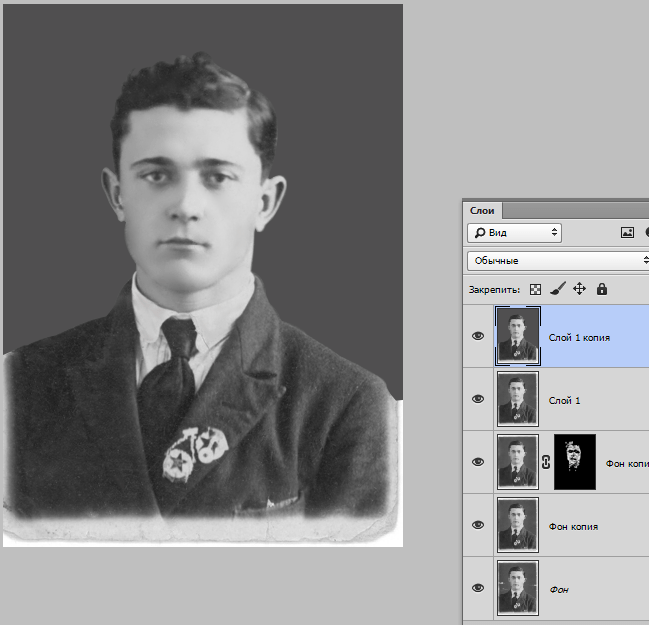Hide the 'Слой 1 копия' layer
The width and height of the screenshot is (649, 625).
point(478,336)
